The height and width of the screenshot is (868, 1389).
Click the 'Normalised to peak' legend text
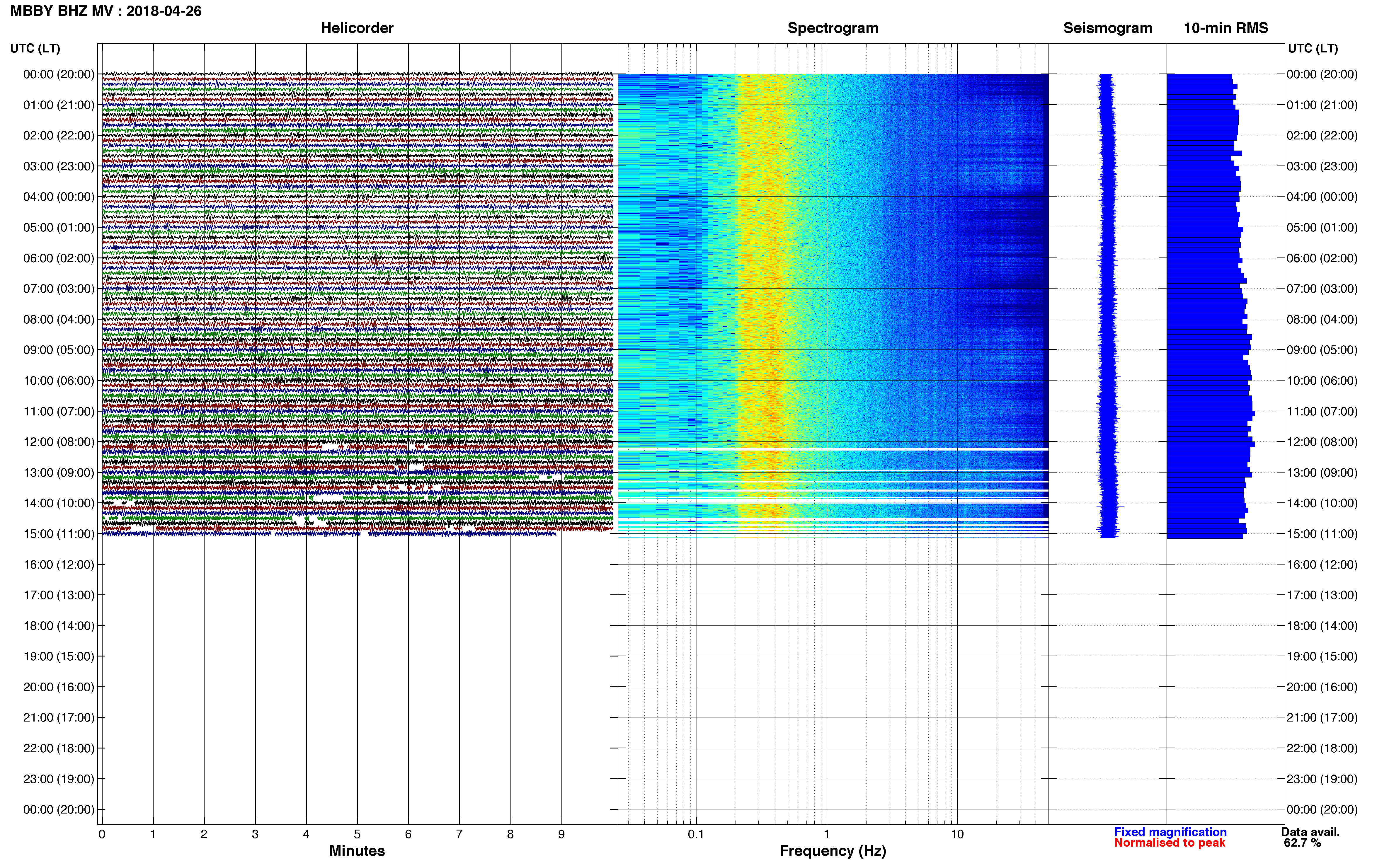click(1170, 843)
